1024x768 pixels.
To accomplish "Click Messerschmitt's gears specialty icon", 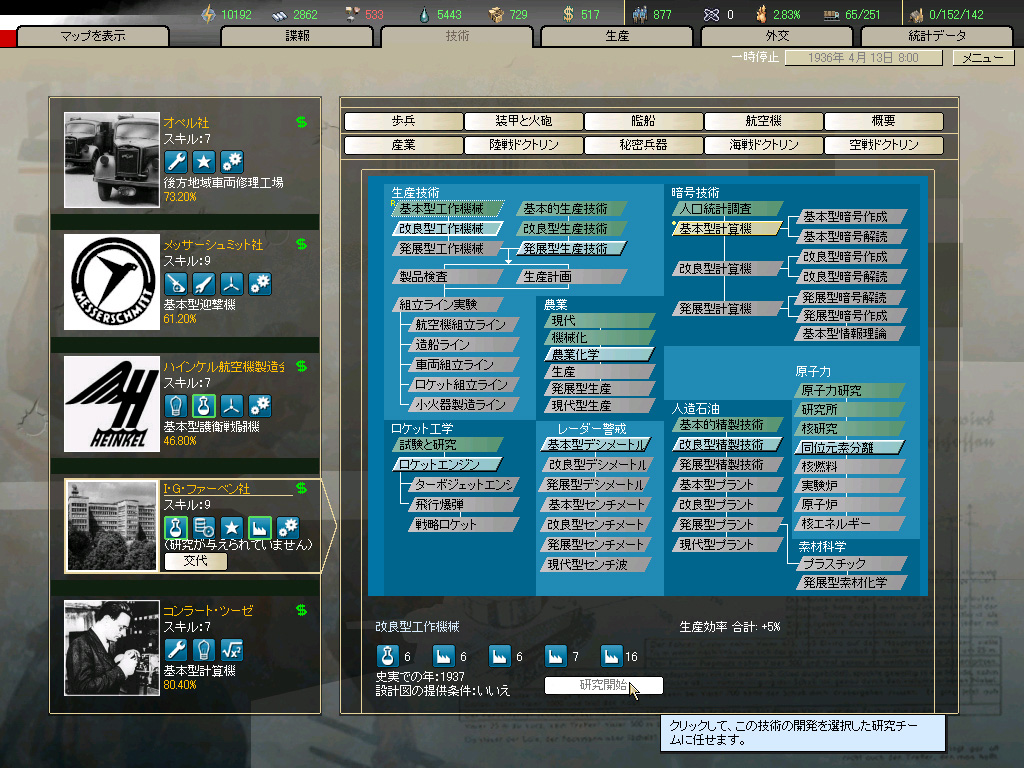I will click(260, 283).
